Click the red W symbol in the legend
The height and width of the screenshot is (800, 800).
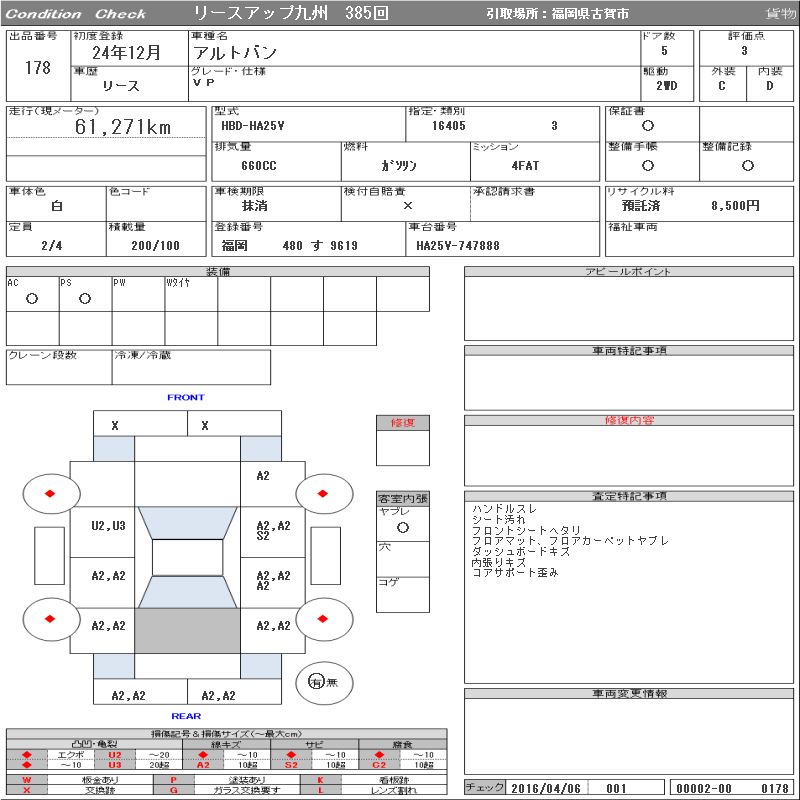(x=27, y=779)
